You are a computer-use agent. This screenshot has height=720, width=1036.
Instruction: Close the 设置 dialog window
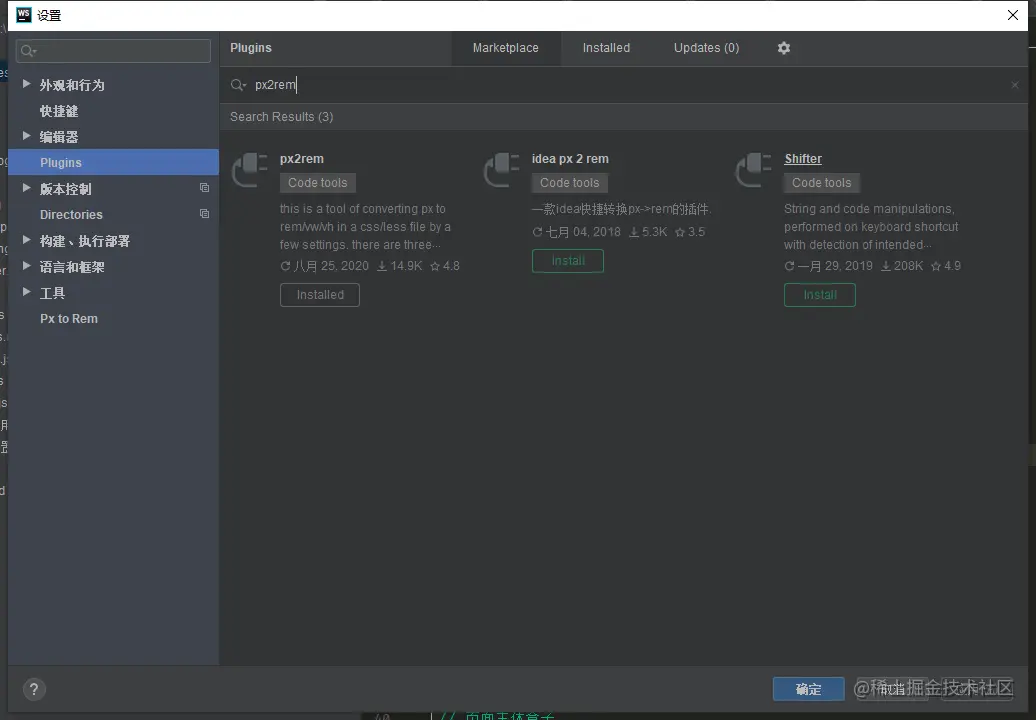pos(1013,15)
